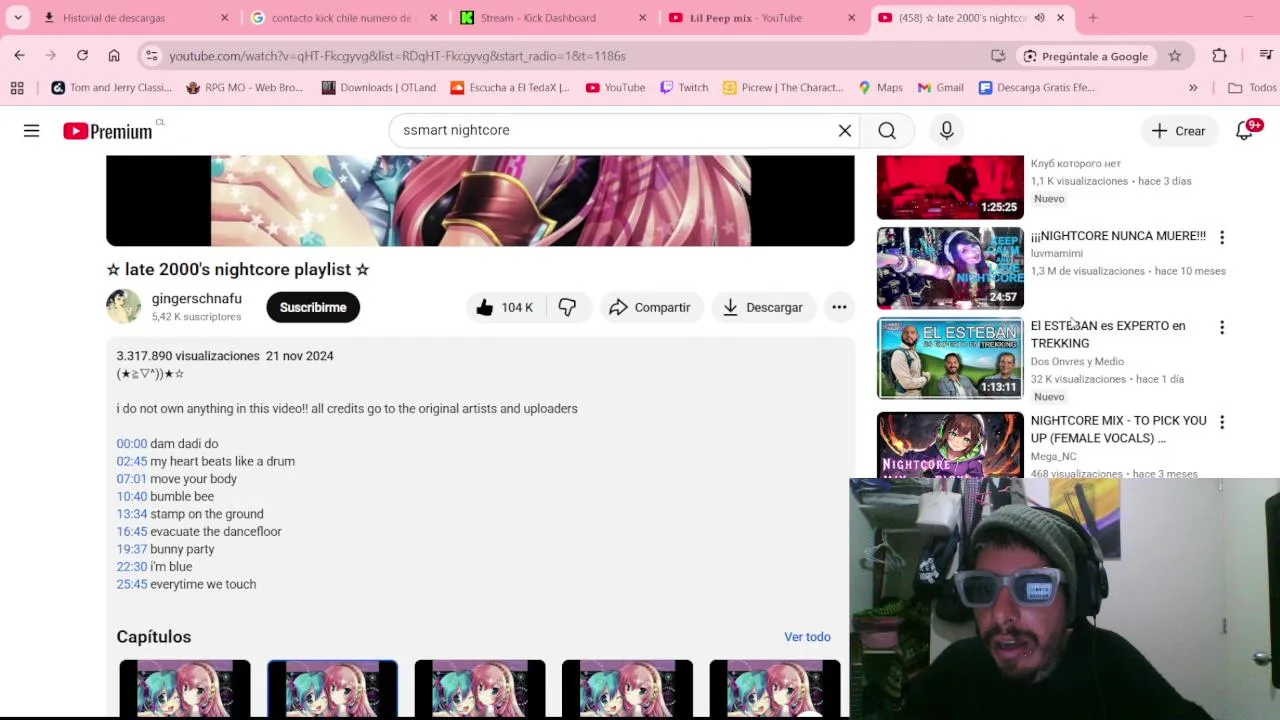Open a new browser tab
This screenshot has width=1280, height=720.
tap(1092, 18)
